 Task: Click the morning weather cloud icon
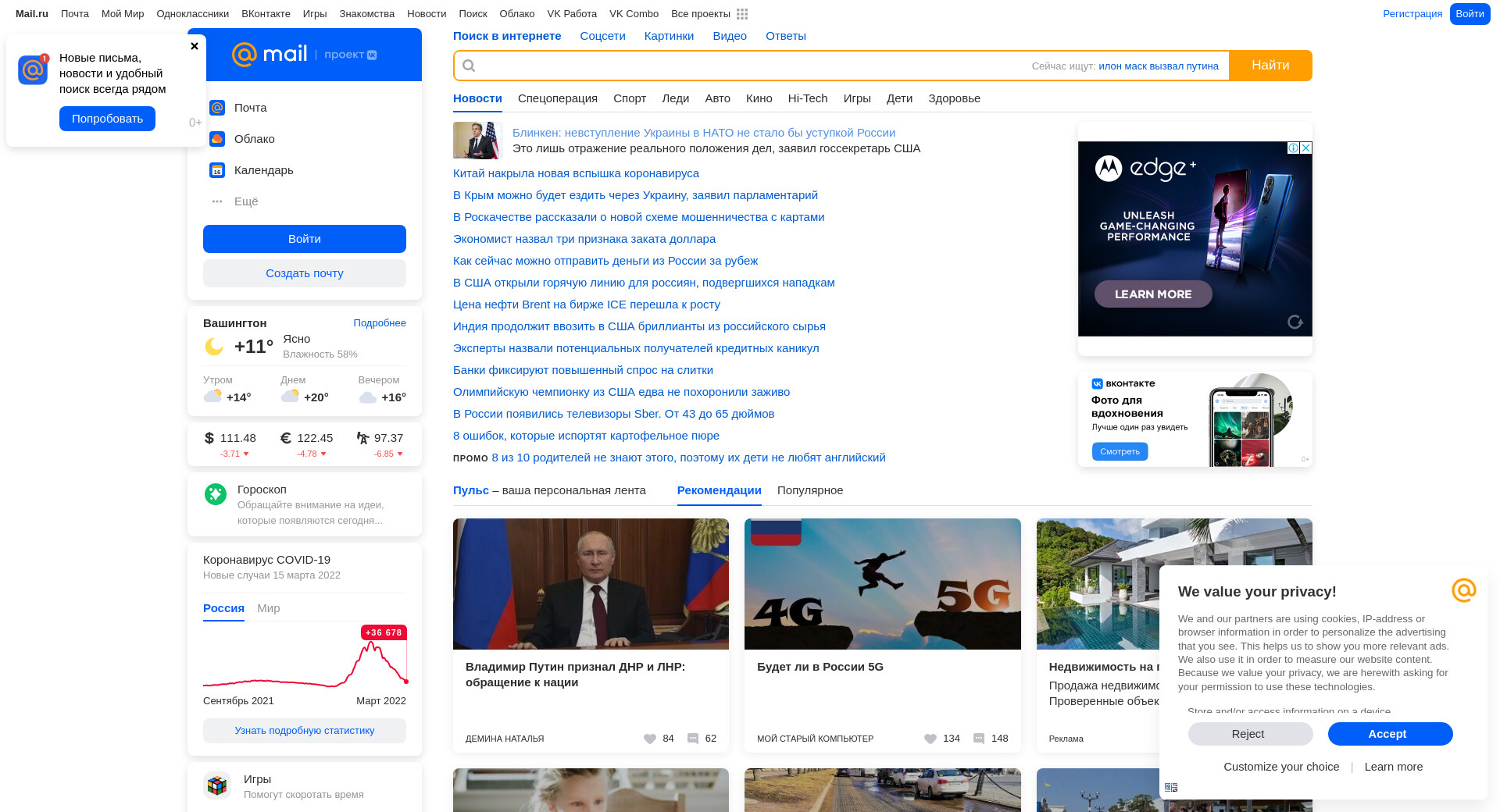pyautogui.click(x=212, y=397)
